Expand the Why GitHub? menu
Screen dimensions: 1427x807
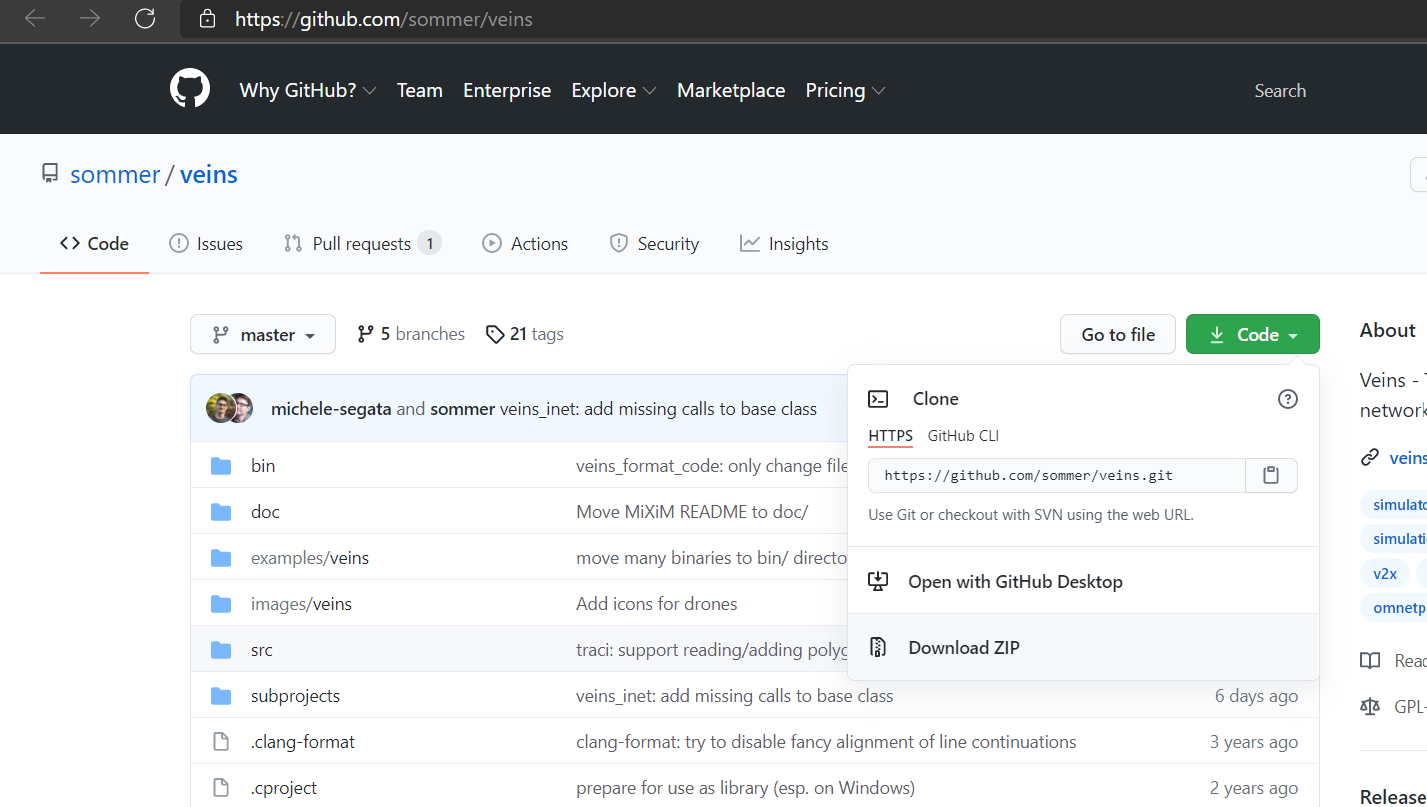308,90
